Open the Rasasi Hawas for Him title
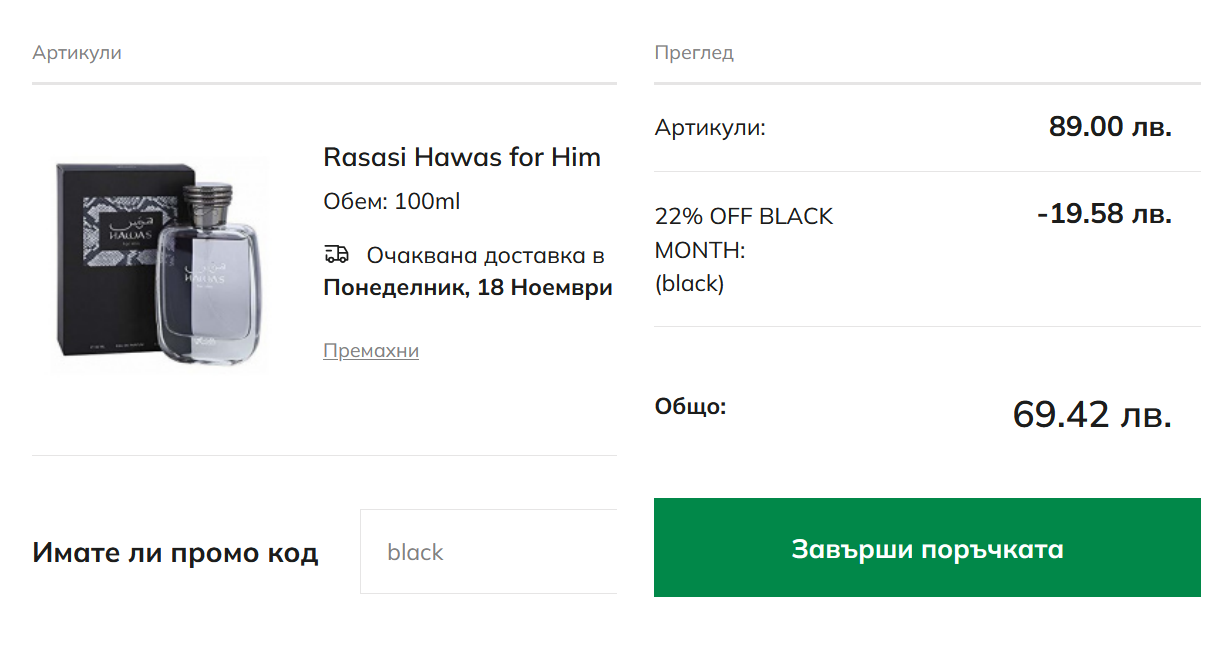 point(462,157)
